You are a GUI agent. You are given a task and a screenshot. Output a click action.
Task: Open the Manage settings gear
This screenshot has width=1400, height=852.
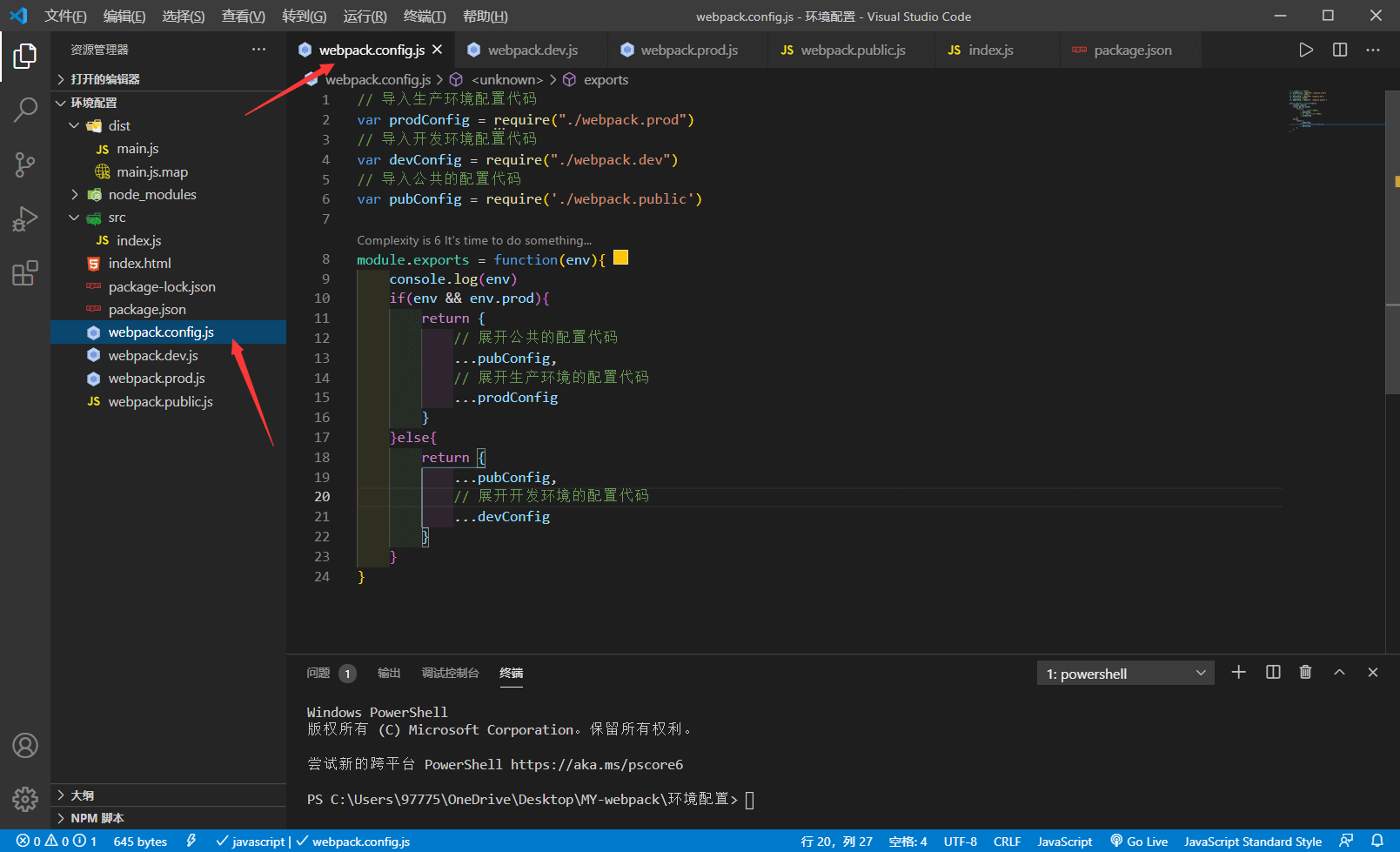tap(25, 799)
